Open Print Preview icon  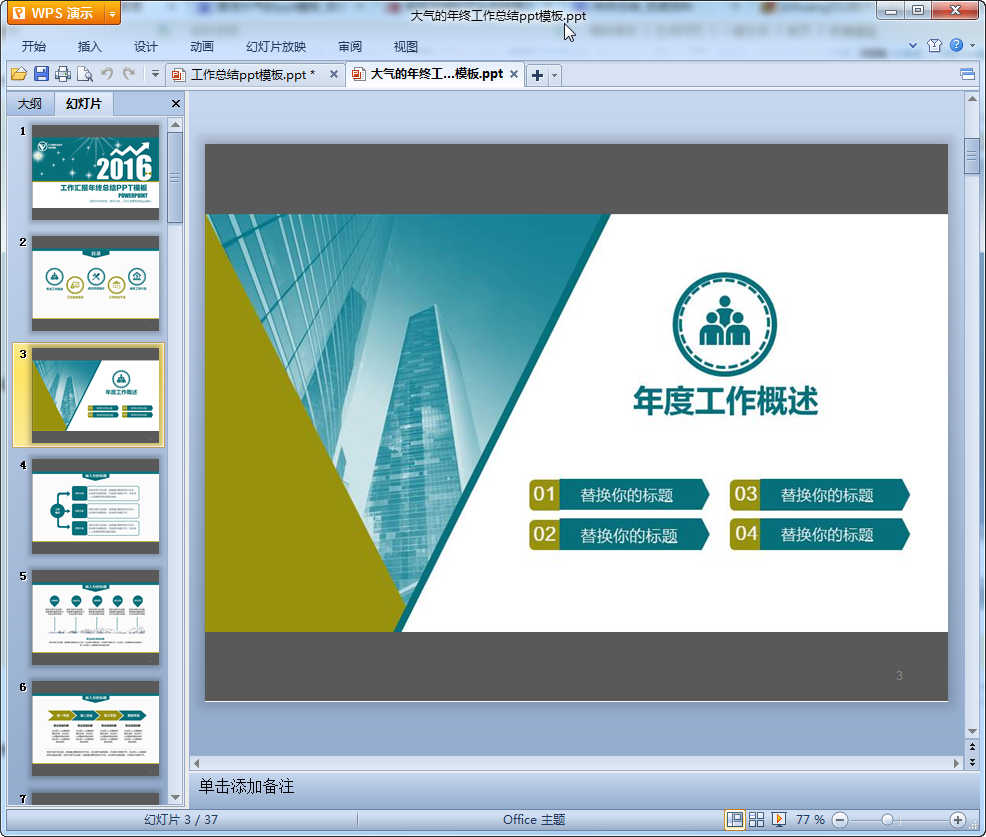coord(85,74)
